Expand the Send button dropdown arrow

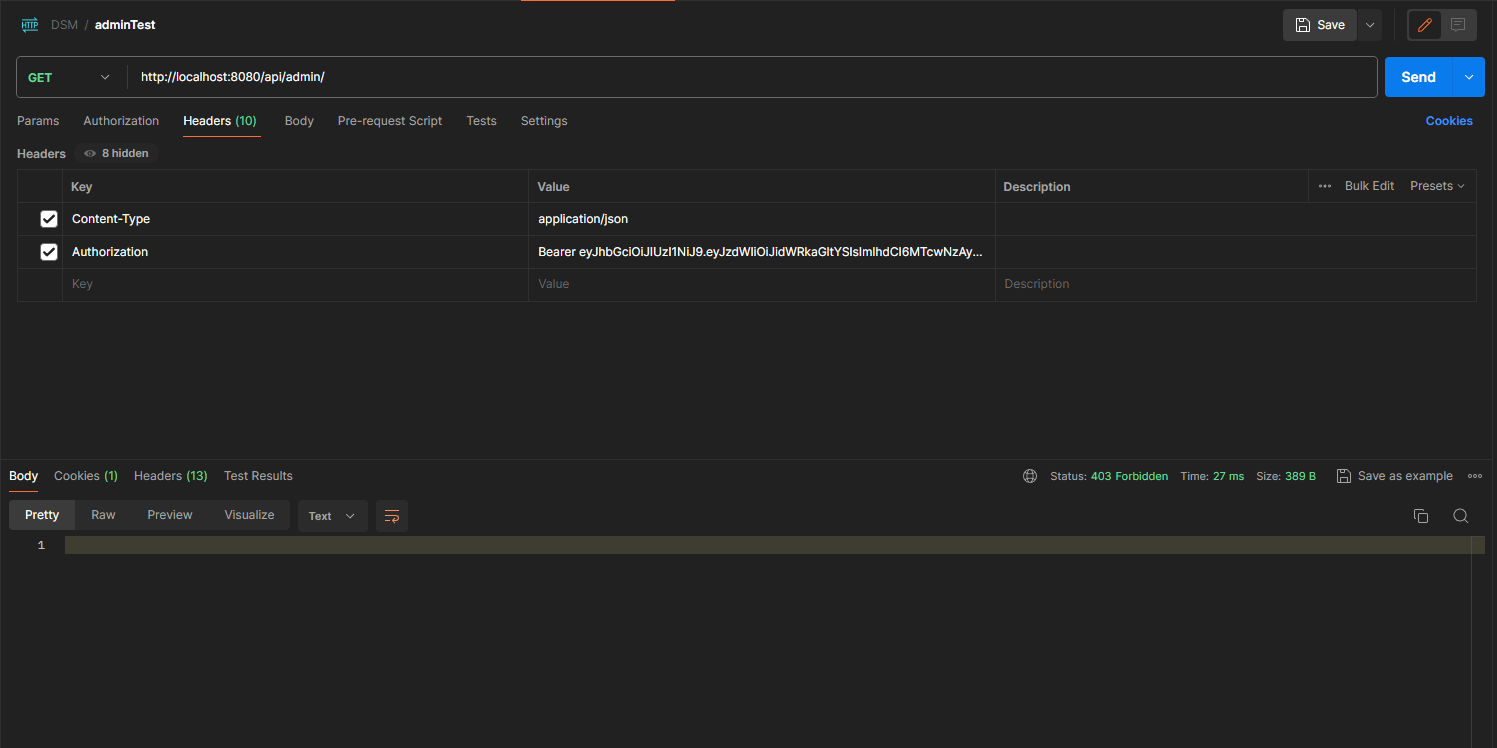(x=1469, y=77)
